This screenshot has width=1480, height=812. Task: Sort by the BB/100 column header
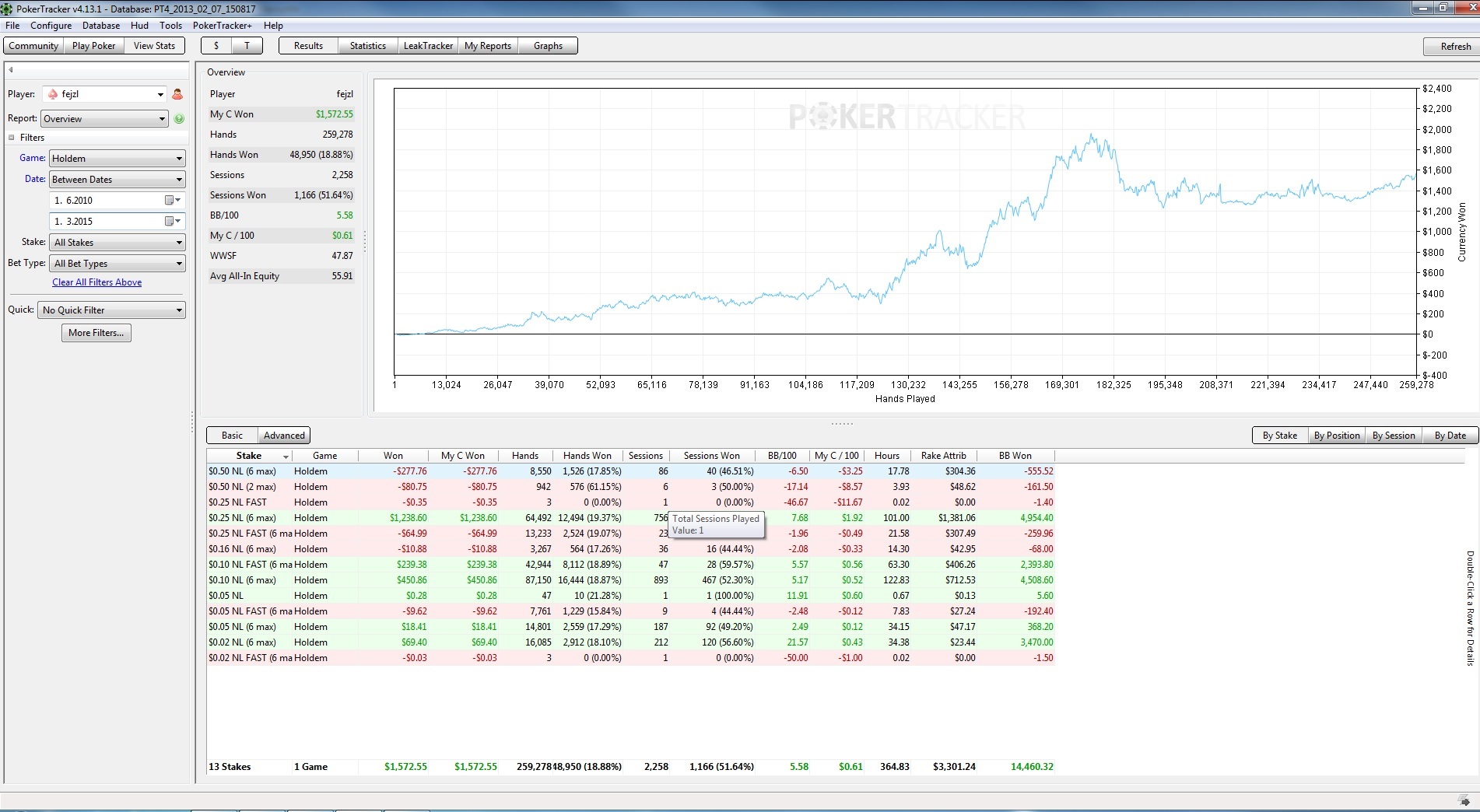[x=782, y=456]
